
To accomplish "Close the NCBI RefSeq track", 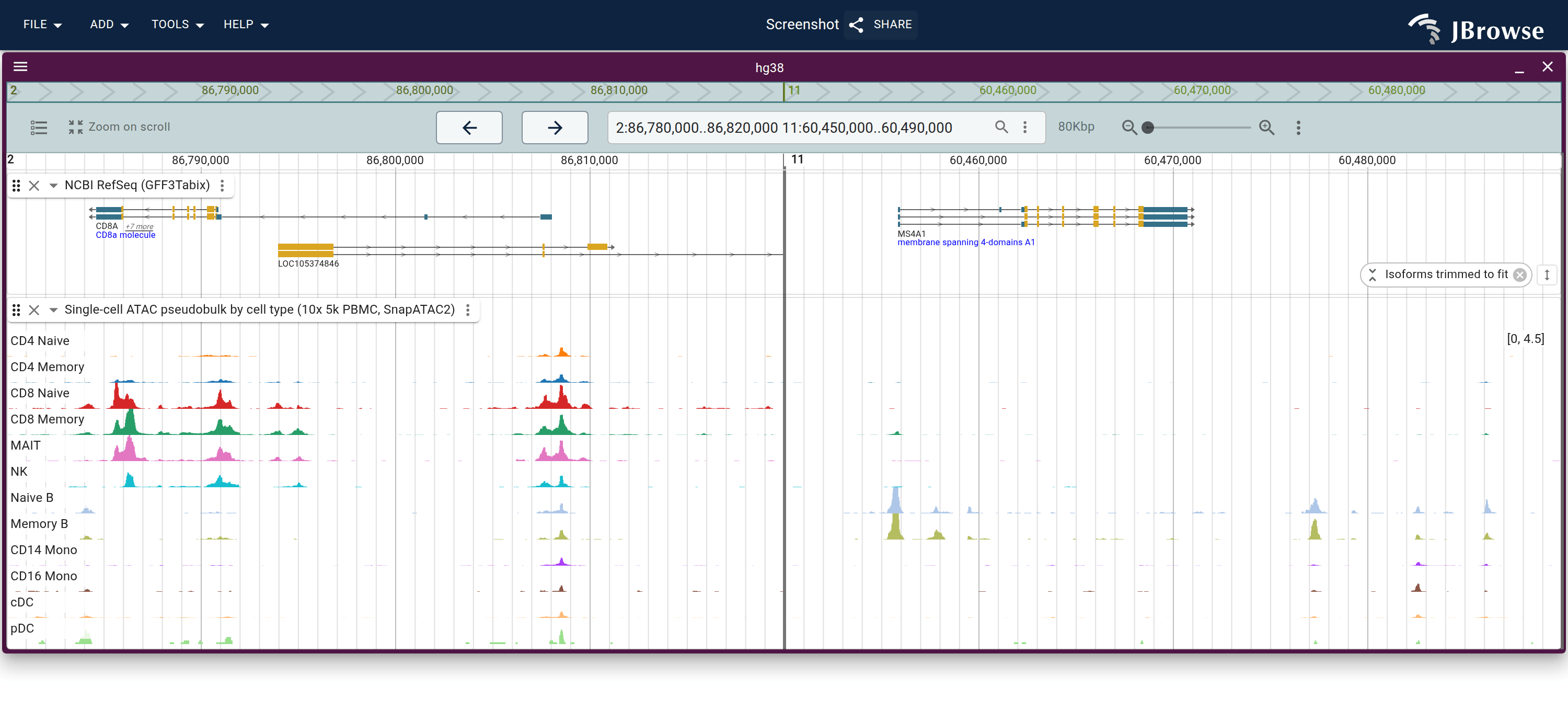I will click(34, 186).
